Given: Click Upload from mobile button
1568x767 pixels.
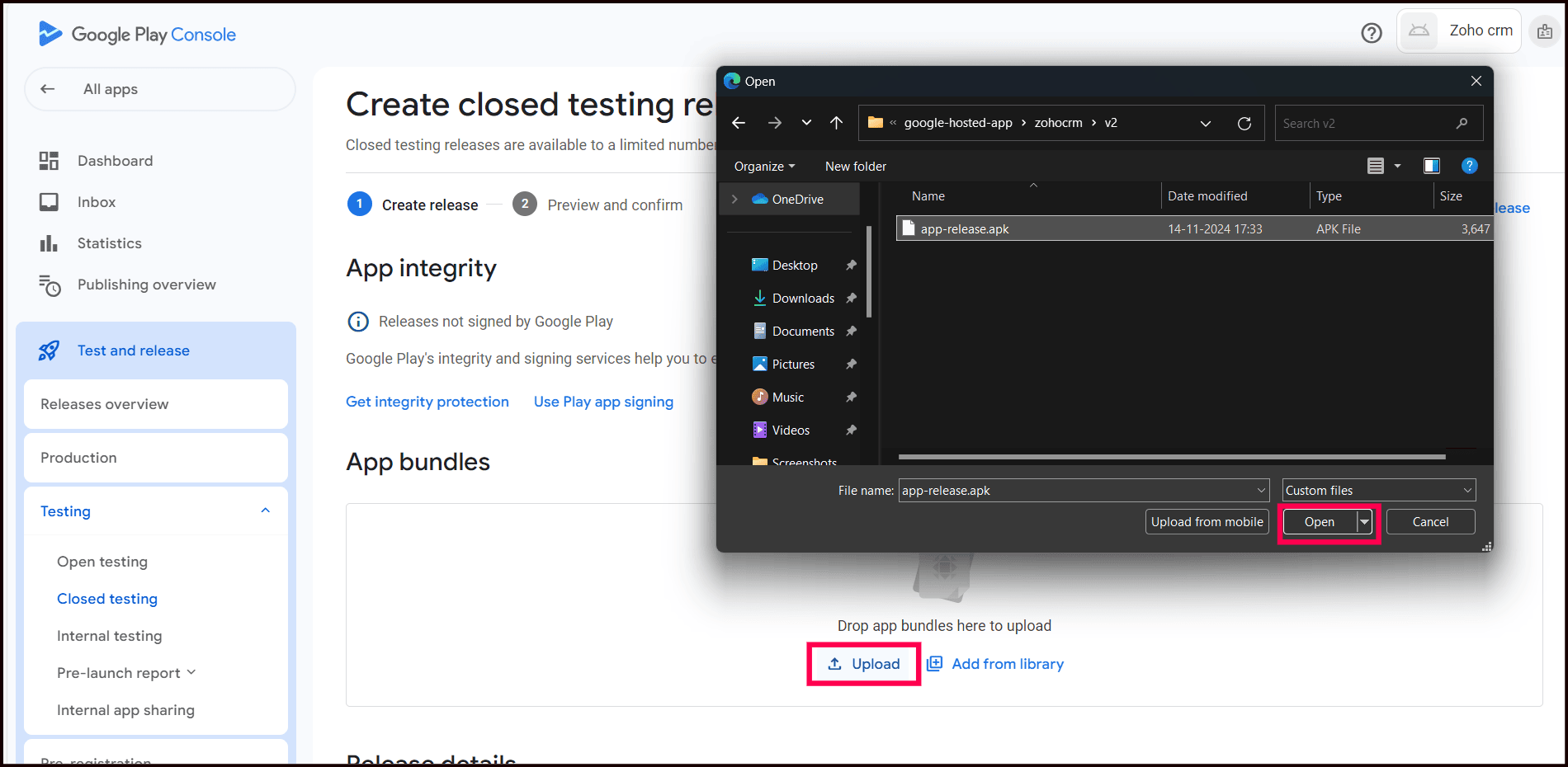Looking at the screenshot, I should (1207, 522).
